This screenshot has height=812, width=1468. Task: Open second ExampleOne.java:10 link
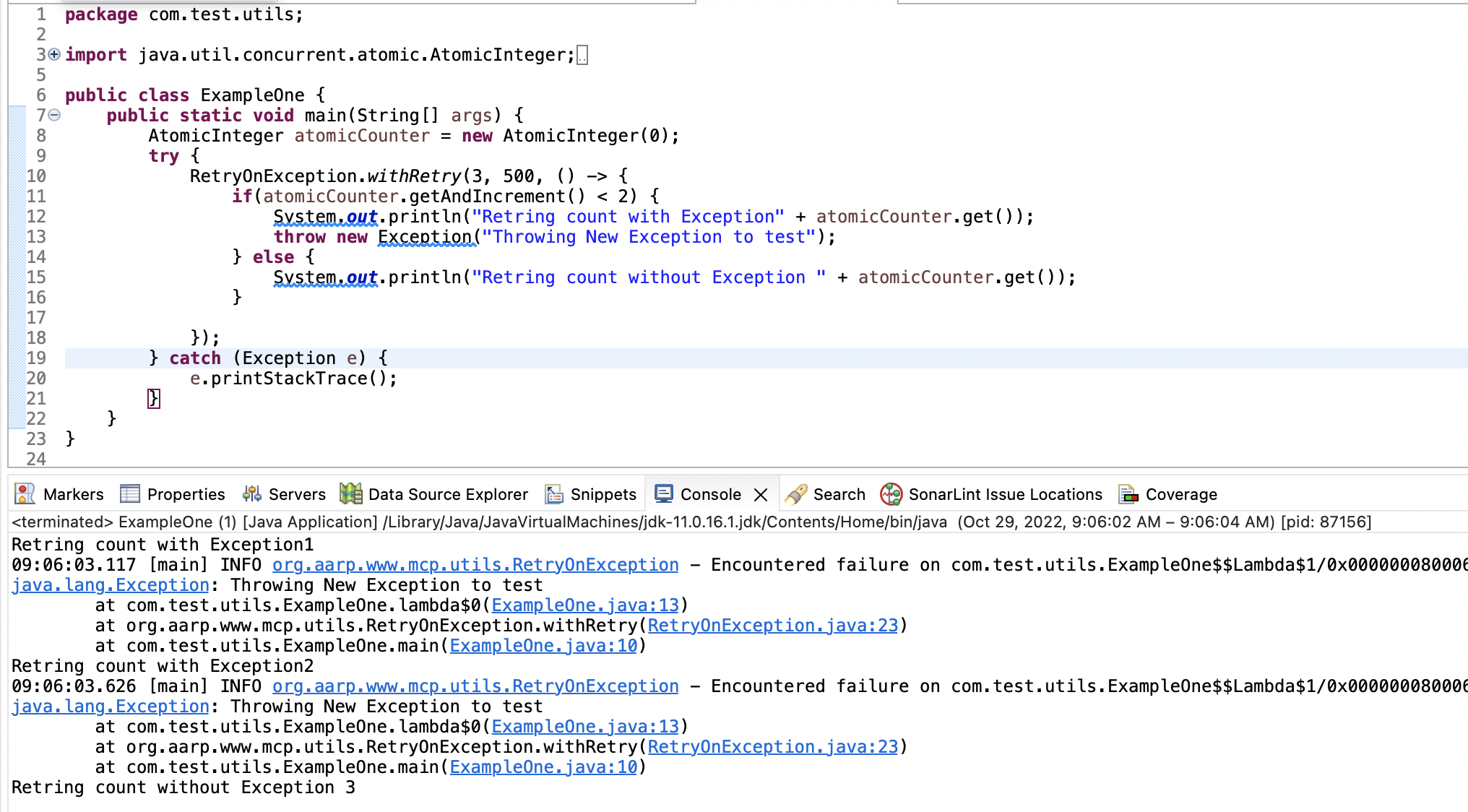click(543, 767)
